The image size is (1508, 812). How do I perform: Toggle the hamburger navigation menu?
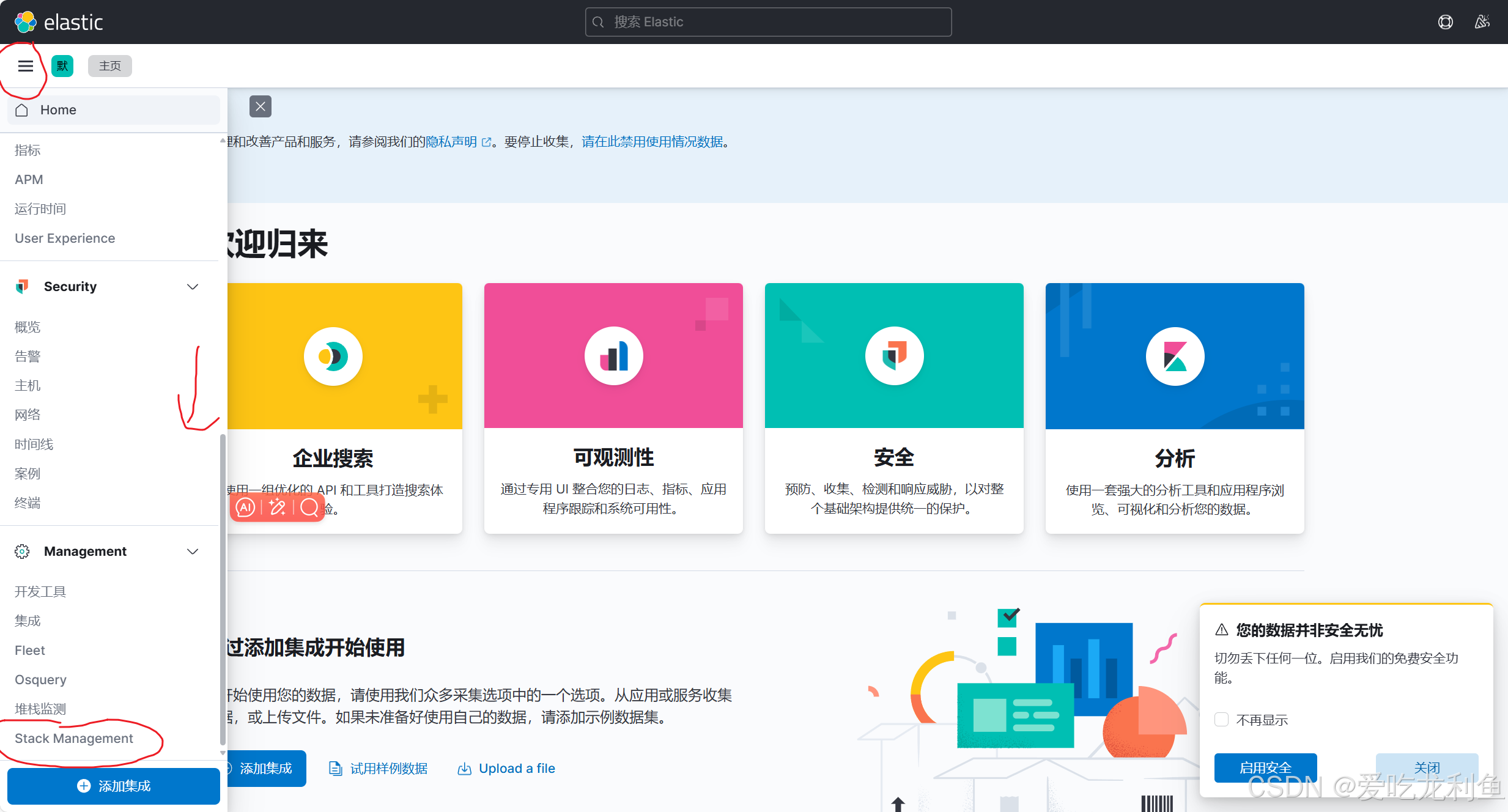(x=25, y=66)
